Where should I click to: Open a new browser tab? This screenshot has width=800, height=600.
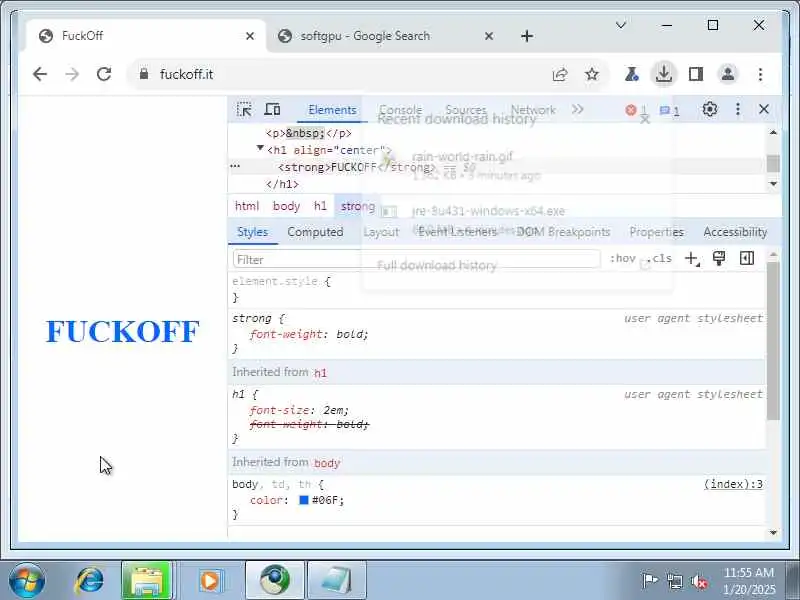(x=527, y=36)
